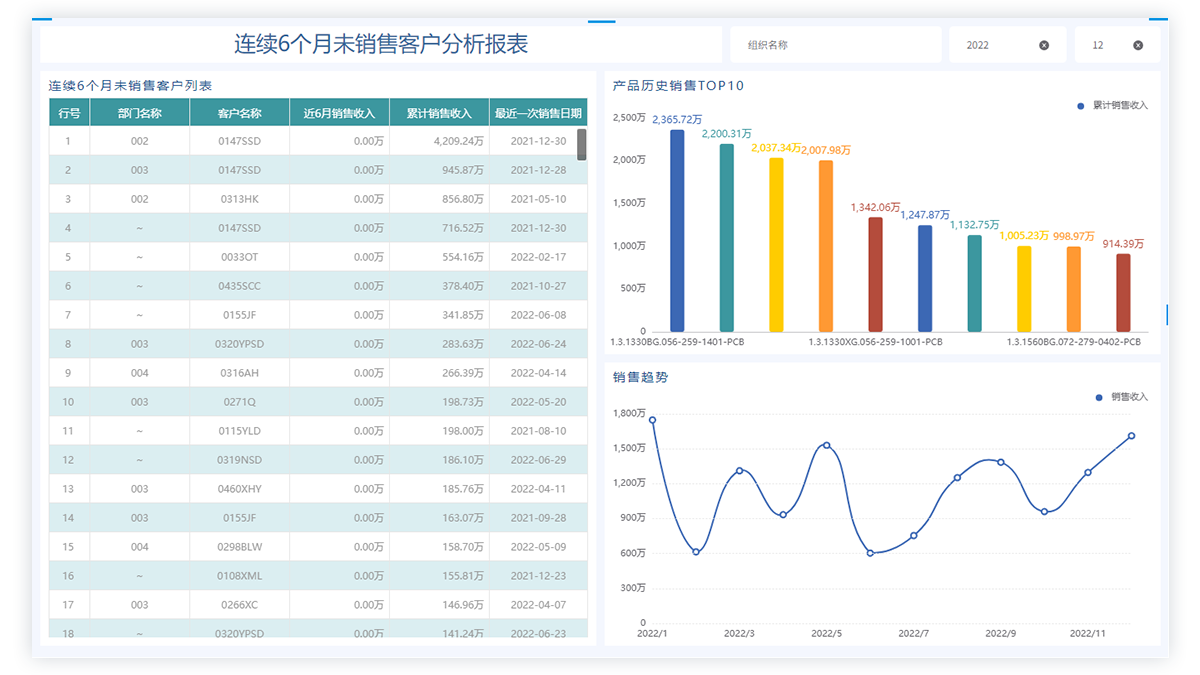The height and width of the screenshot is (675, 1200).
Task: Sort by 累计销售收入 column header
Action: point(439,113)
